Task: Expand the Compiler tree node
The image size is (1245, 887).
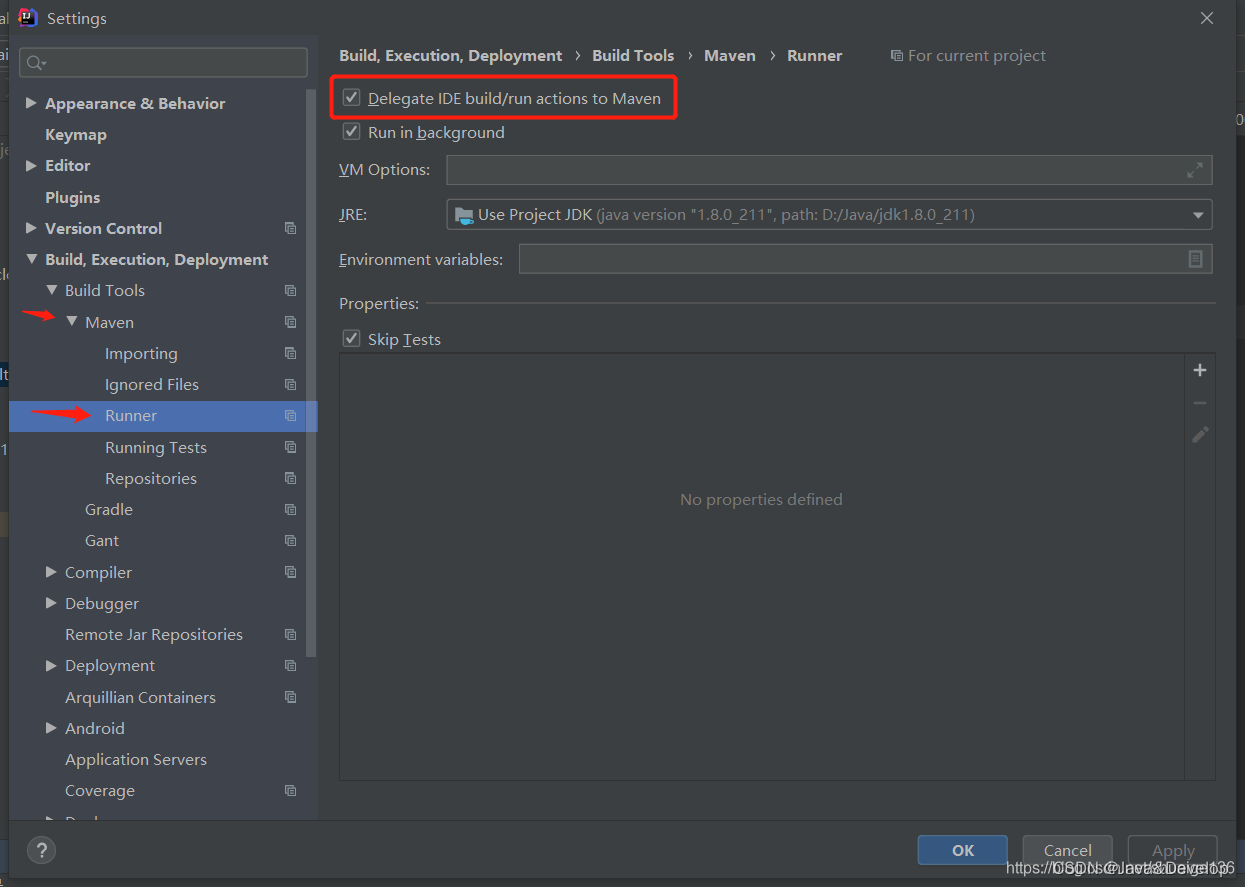Action: (51, 572)
